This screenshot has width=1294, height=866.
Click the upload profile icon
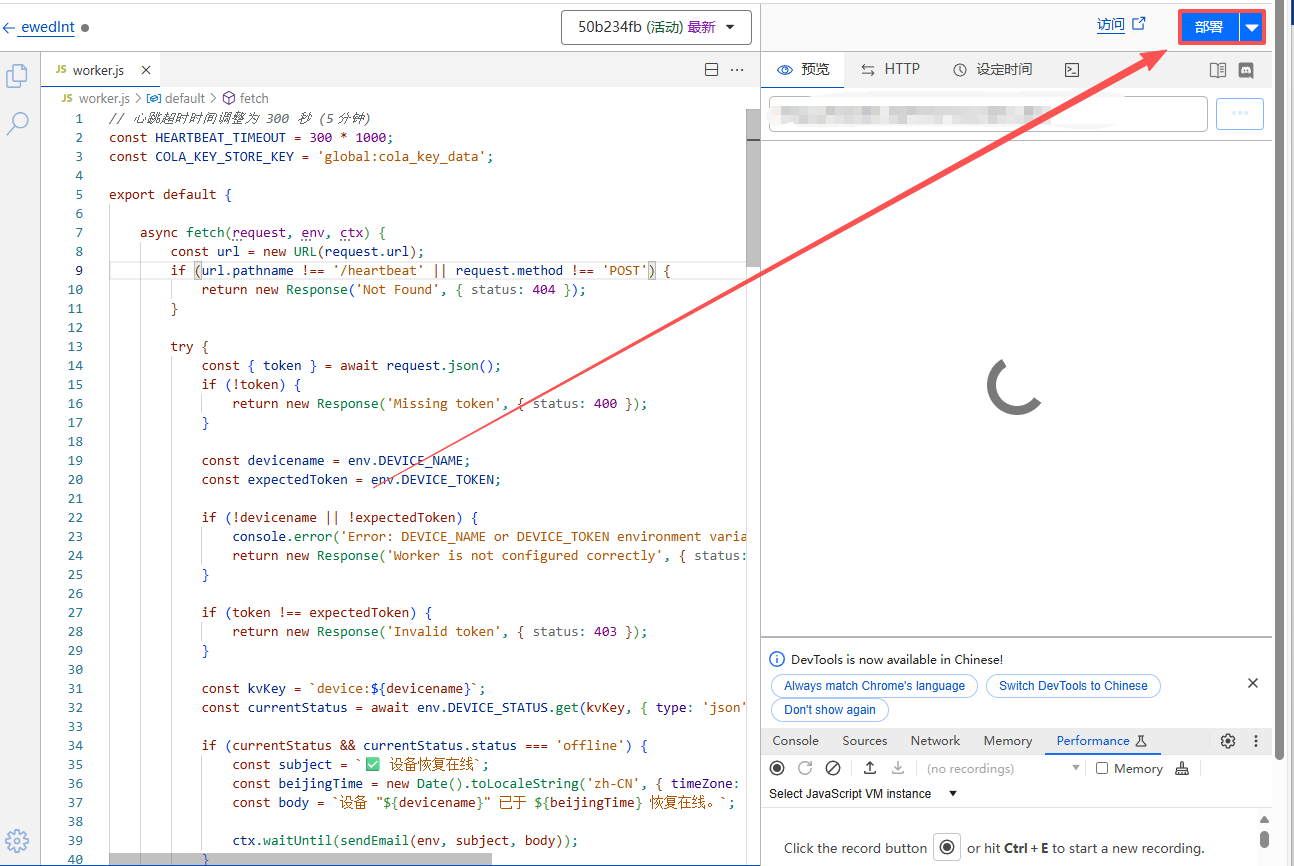(x=870, y=768)
